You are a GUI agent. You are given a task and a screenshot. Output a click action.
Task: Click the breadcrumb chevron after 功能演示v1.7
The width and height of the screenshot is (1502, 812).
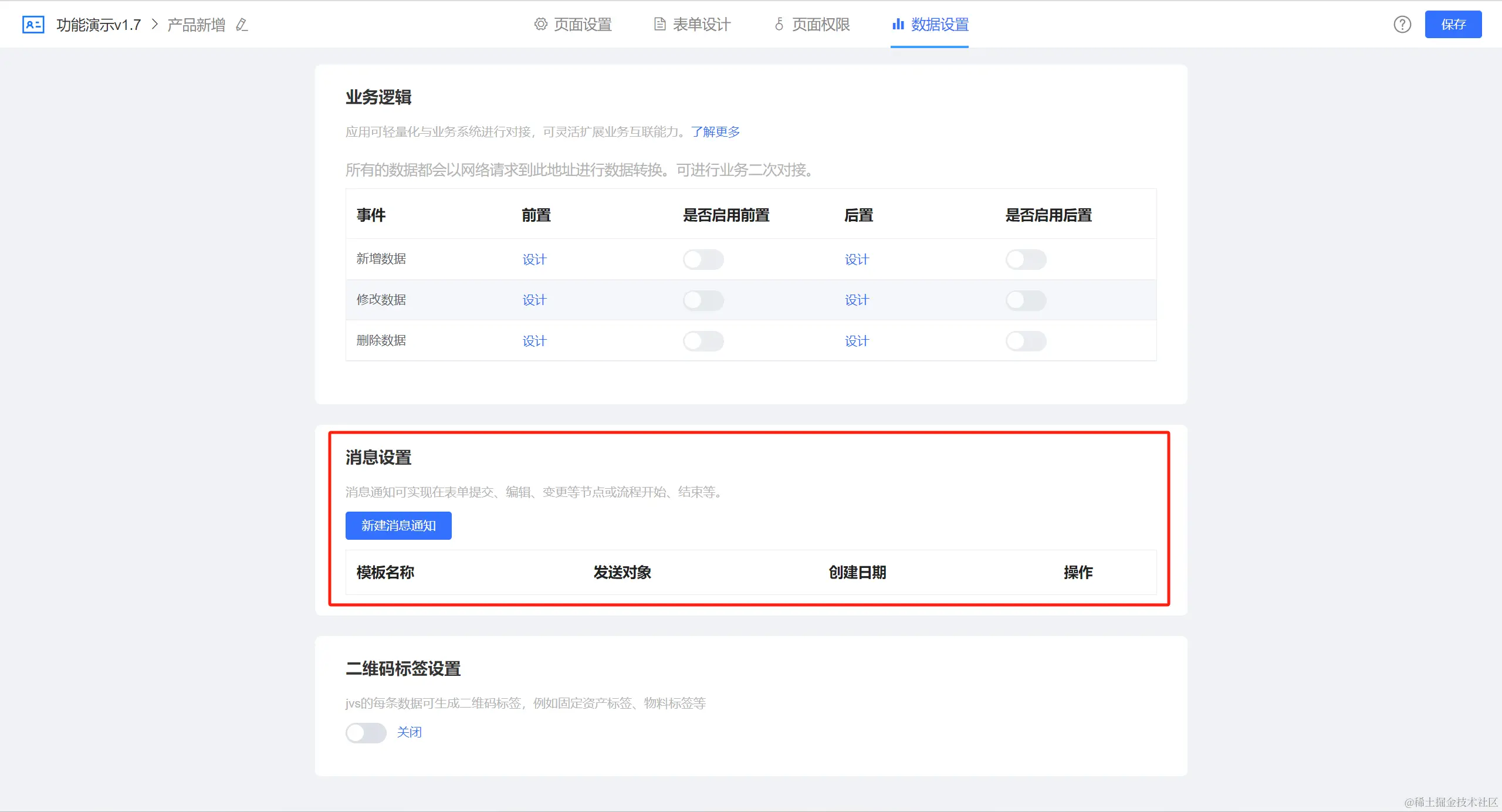155,25
